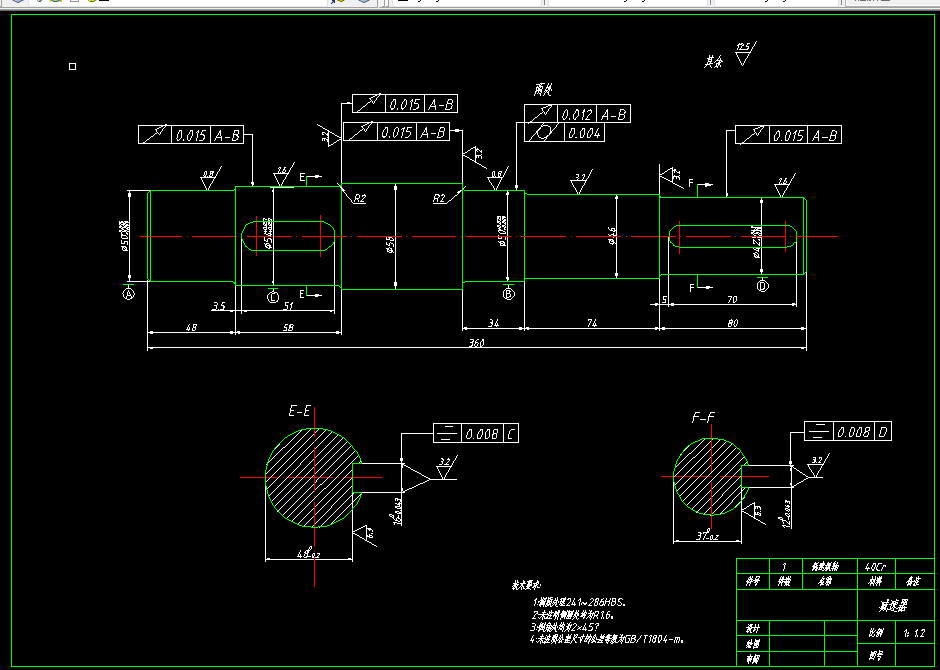940x670 pixels.
Task: Select the F-F section view label
Action: (703, 418)
